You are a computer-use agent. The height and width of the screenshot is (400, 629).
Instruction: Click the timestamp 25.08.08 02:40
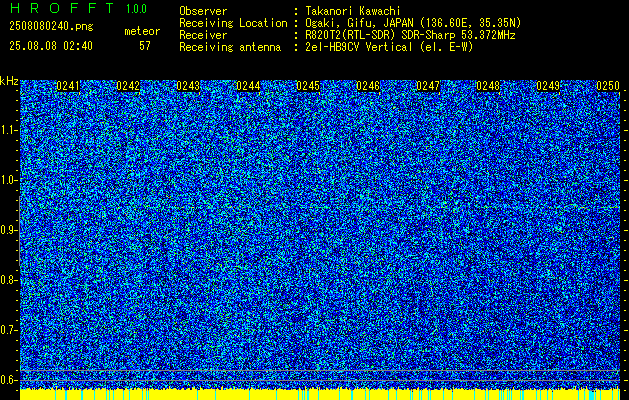tap(51, 46)
